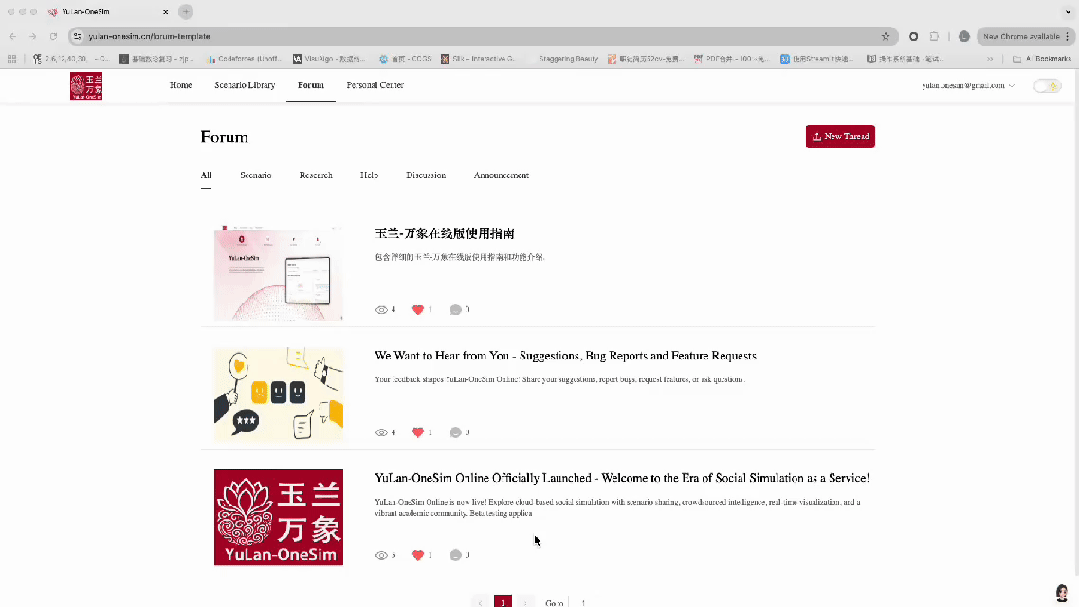1079x607 pixels.
Task: Toggle the dark mode switch in header
Action: coord(1046,86)
